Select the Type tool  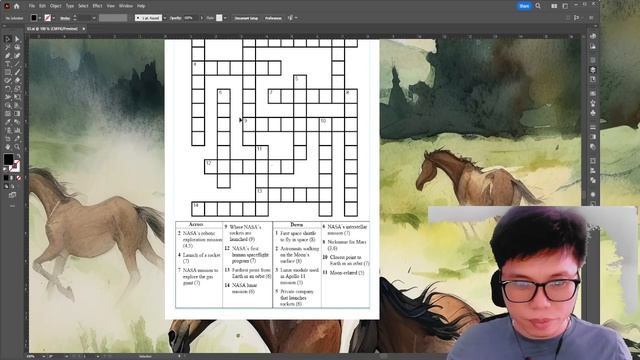pyautogui.click(x=7, y=64)
